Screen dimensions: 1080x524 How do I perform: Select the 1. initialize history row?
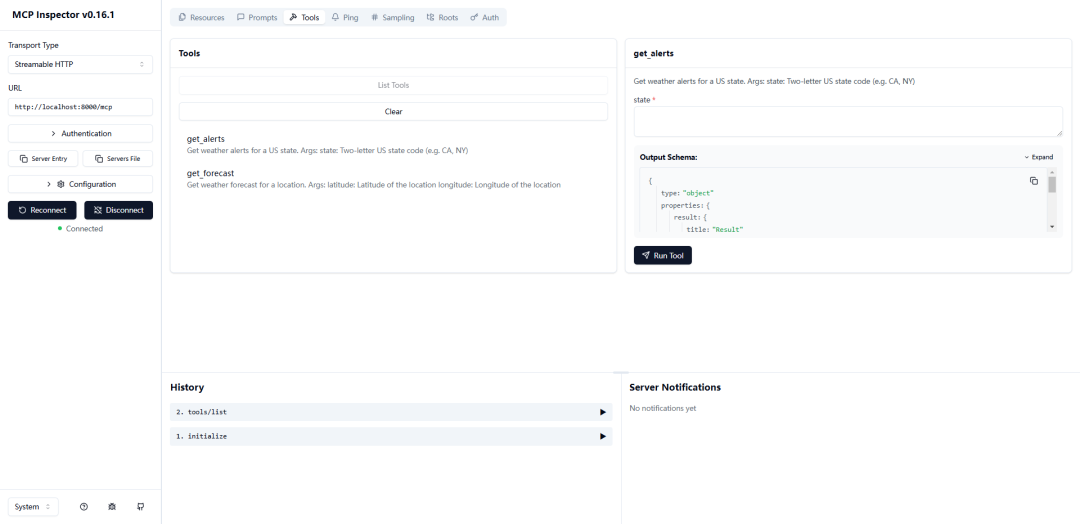[x=391, y=437]
